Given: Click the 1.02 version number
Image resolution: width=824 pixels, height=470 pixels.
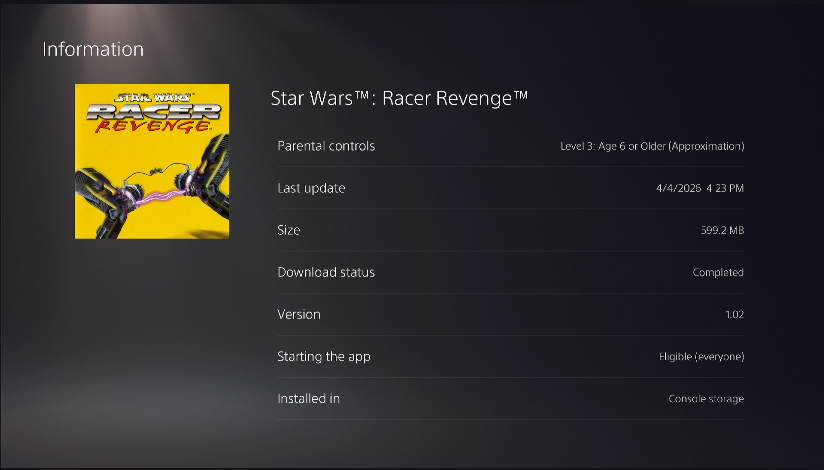Looking at the screenshot, I should [735, 314].
